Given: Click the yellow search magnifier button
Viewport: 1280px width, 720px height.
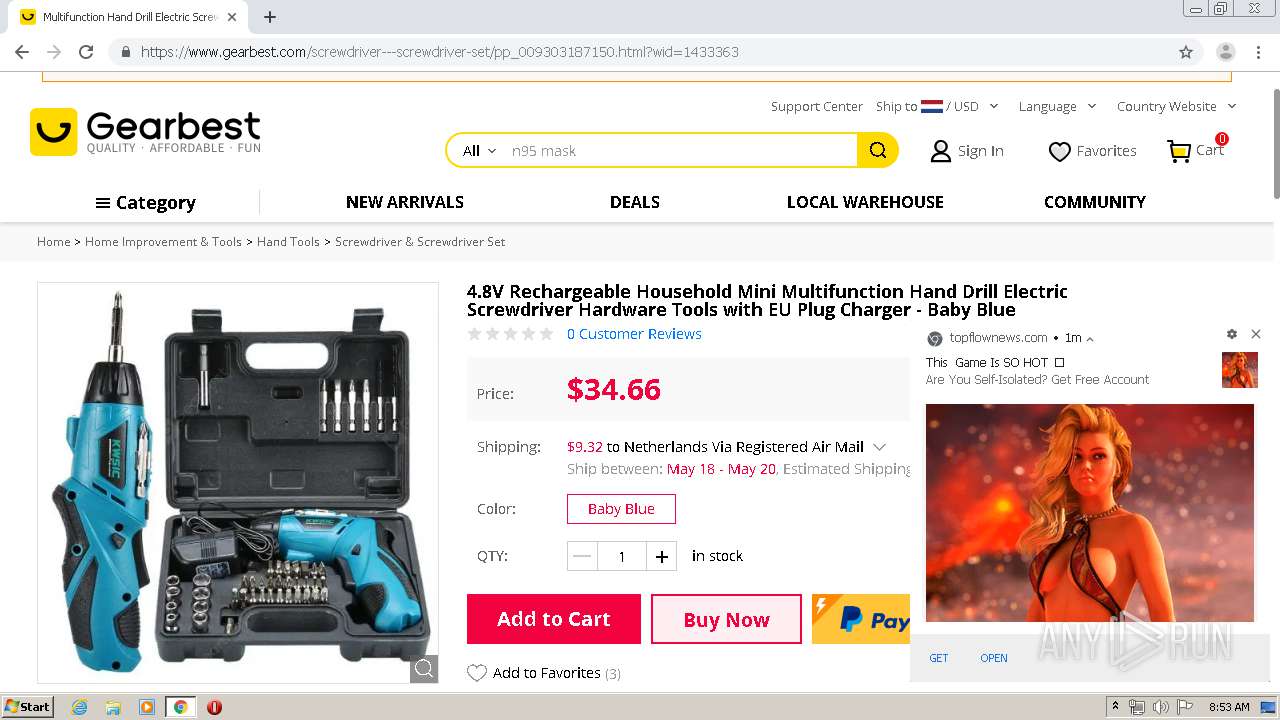Looking at the screenshot, I should [877, 151].
